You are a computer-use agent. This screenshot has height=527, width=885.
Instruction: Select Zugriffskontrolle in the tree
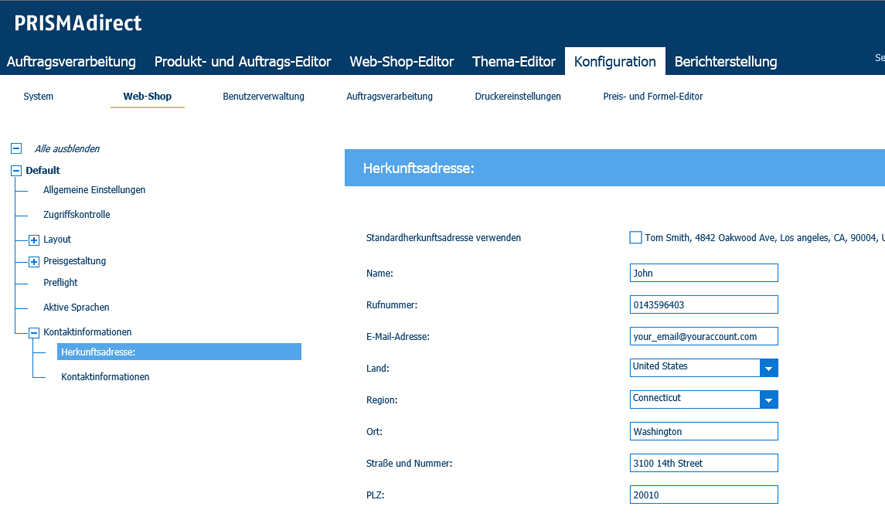(77, 215)
